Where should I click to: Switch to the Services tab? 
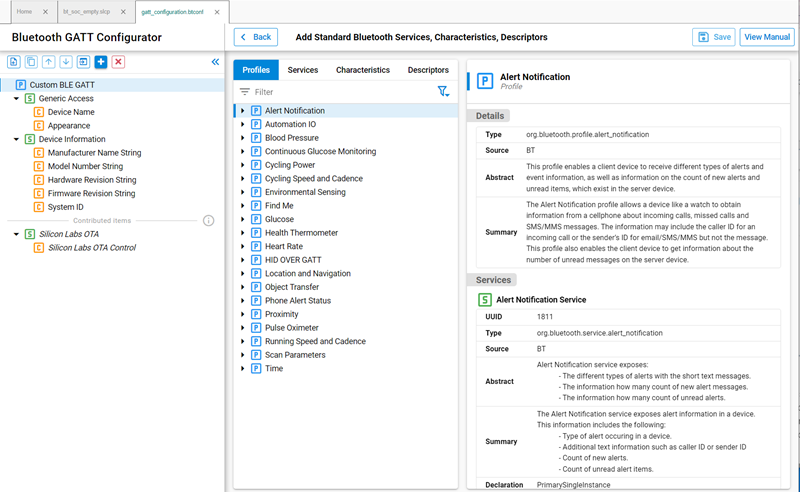[302, 70]
